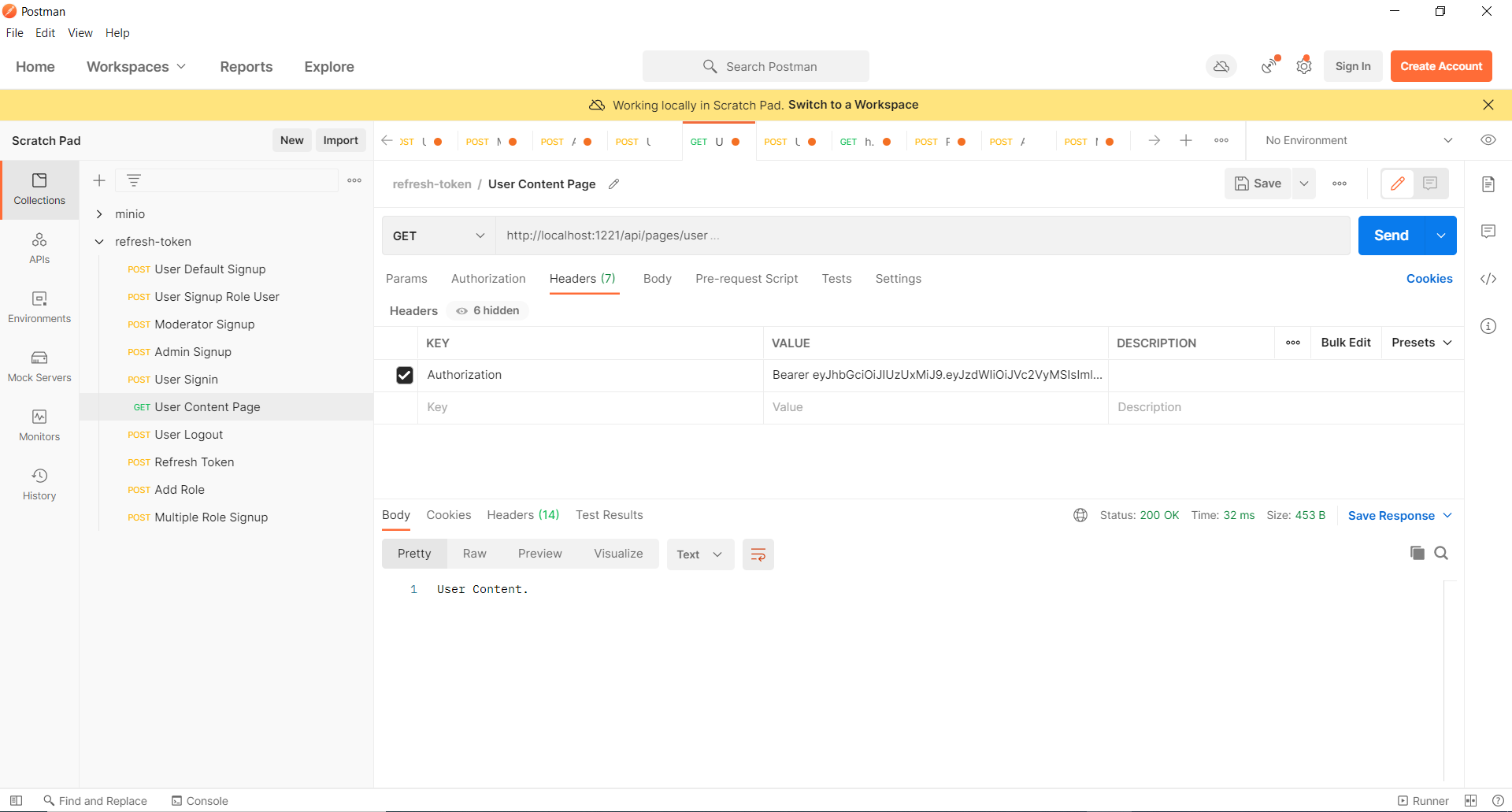
Task: Open the Presets dropdown
Action: [x=1422, y=343]
